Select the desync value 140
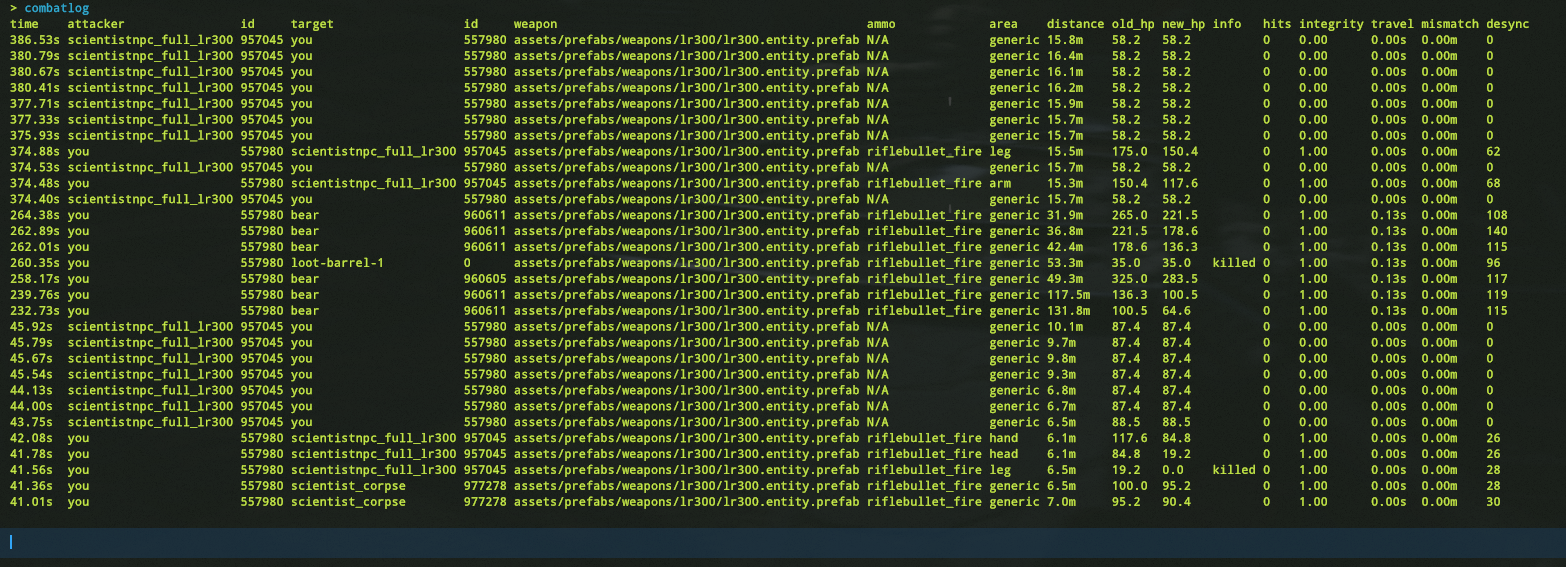Image resolution: width=1566 pixels, height=567 pixels. (x=1496, y=231)
